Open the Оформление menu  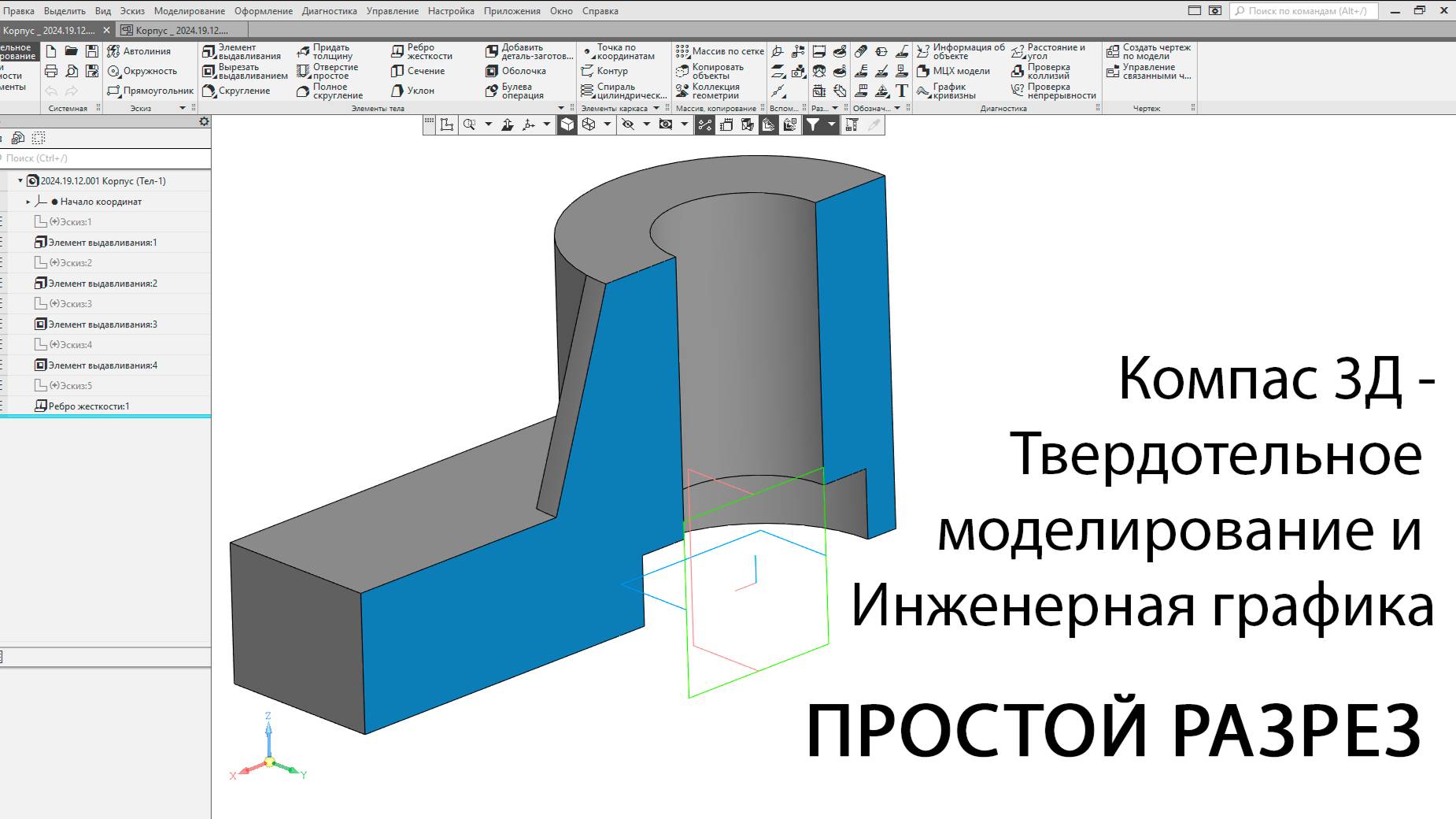click(264, 11)
